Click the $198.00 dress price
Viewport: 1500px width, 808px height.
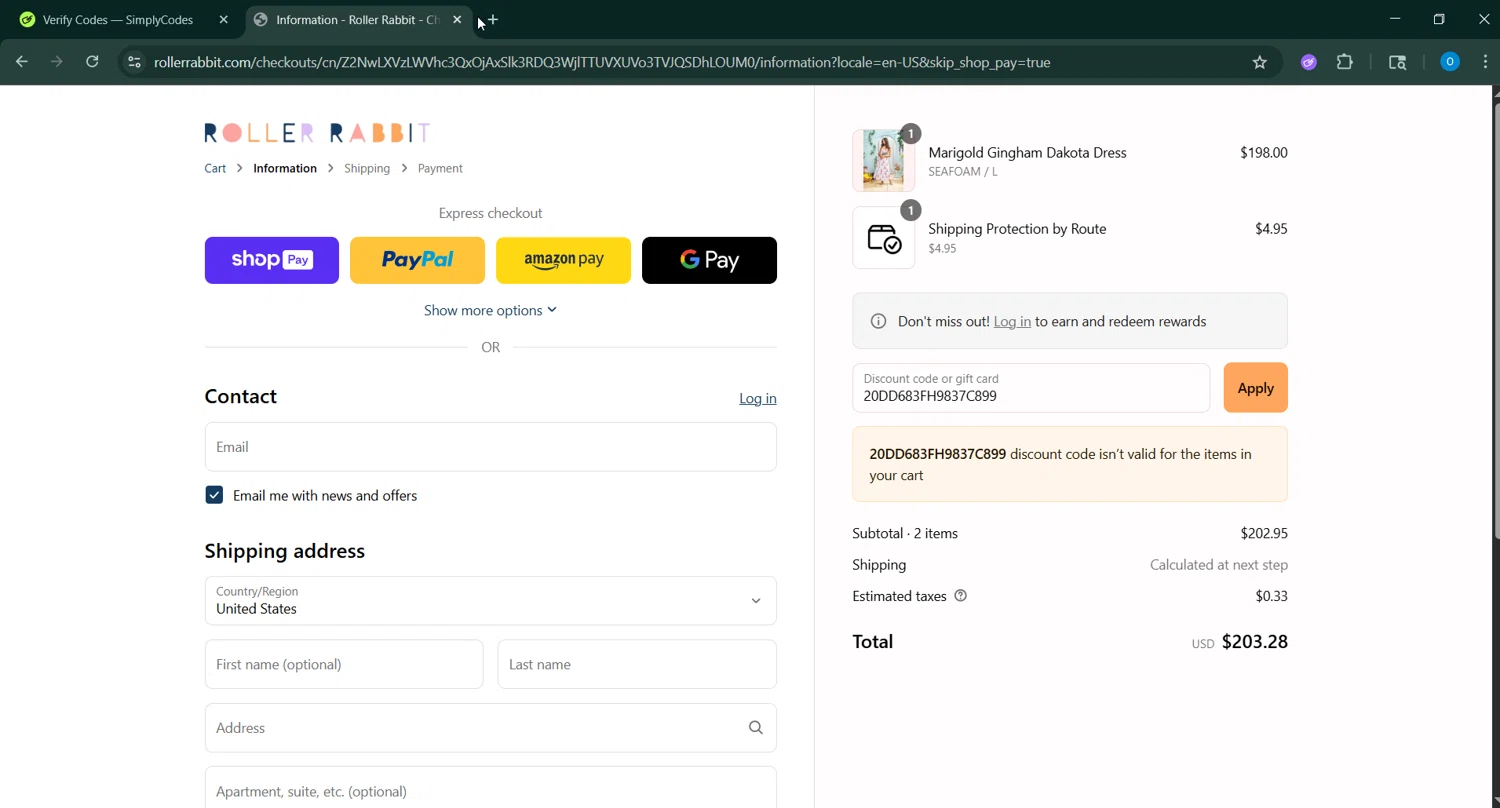[x=1264, y=153]
